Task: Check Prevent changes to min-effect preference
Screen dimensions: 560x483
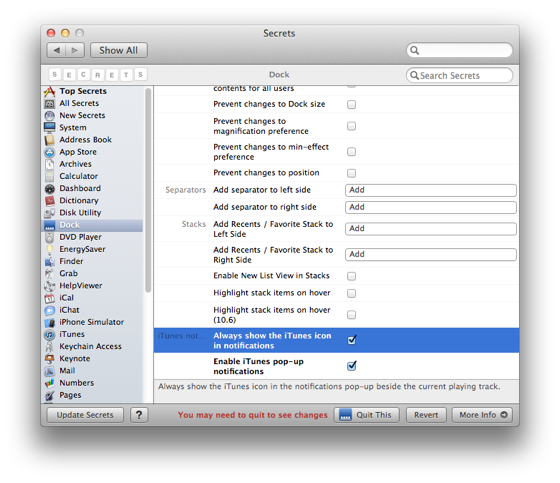Action: [351, 152]
